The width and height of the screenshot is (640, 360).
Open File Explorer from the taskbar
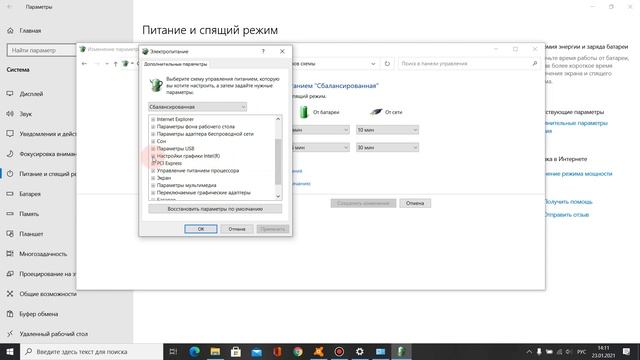(215, 351)
